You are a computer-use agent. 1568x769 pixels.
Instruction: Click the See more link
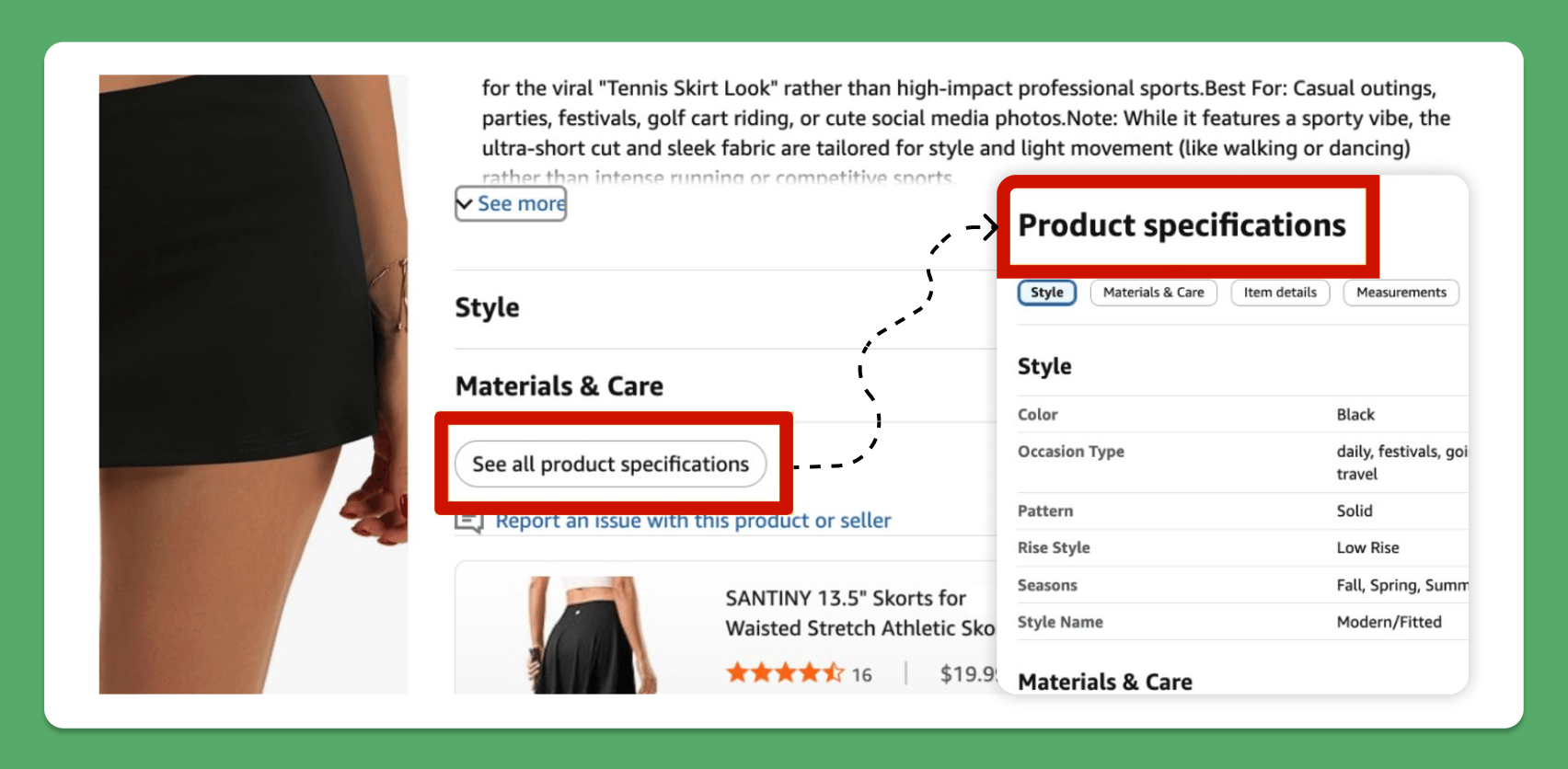pos(521,204)
